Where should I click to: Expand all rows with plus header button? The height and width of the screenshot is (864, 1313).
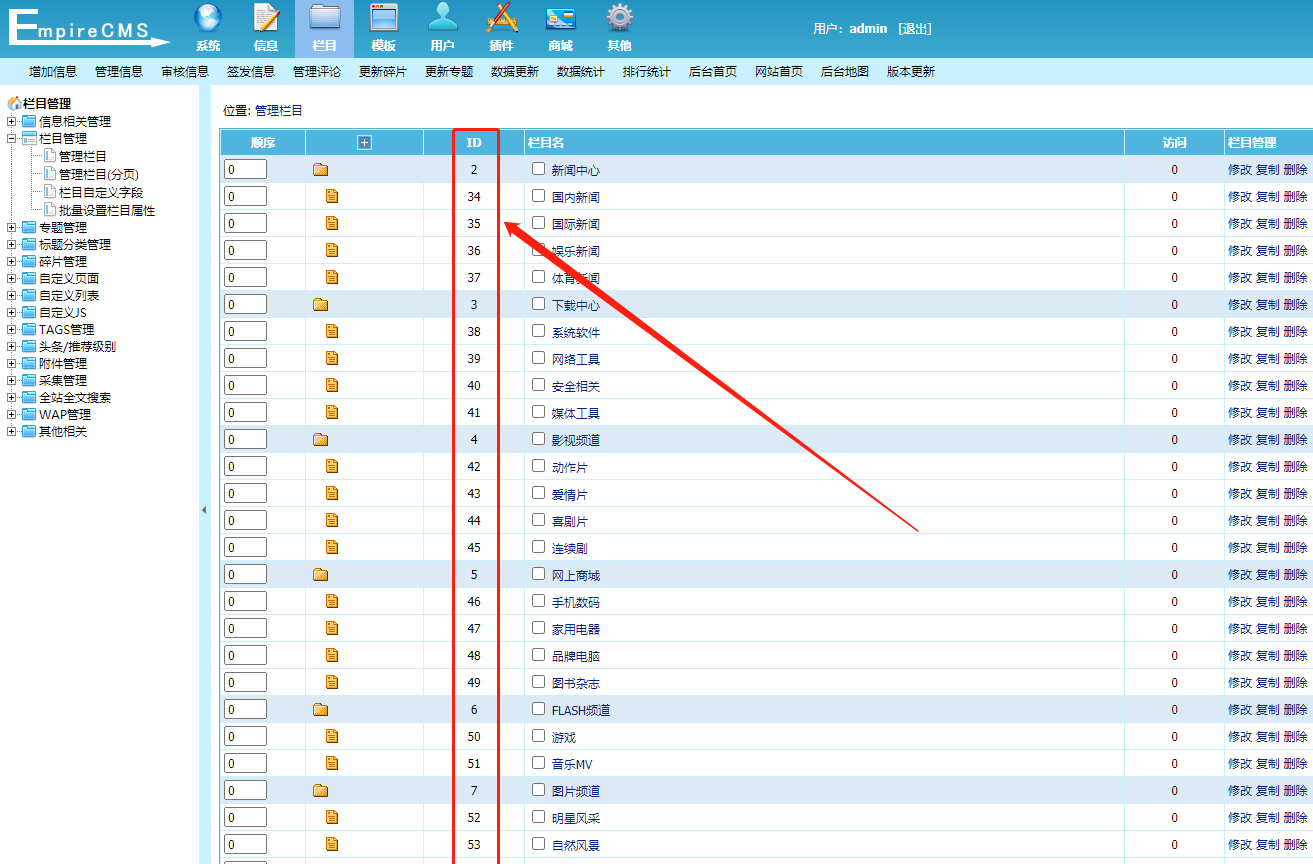point(364,143)
